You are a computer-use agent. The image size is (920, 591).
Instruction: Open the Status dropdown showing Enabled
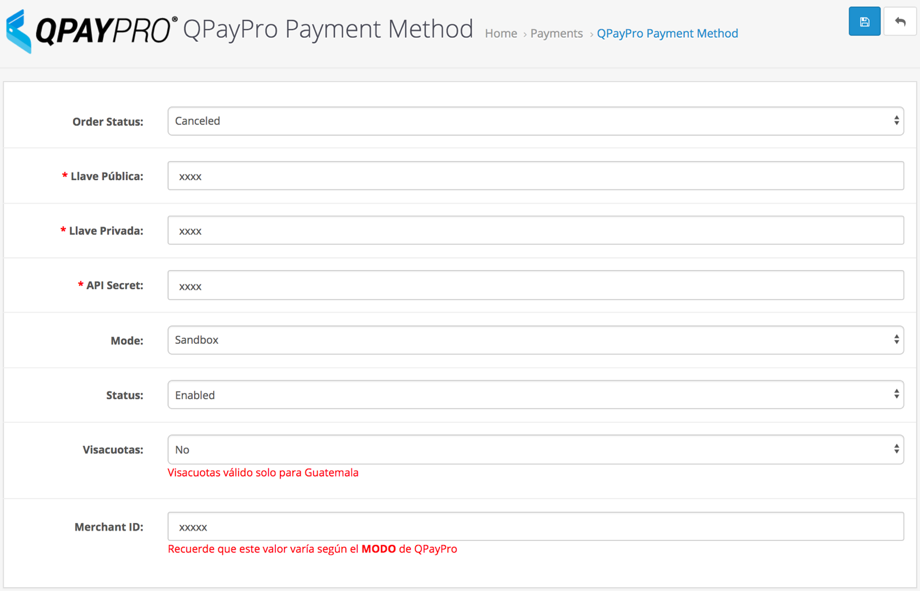click(x=535, y=395)
